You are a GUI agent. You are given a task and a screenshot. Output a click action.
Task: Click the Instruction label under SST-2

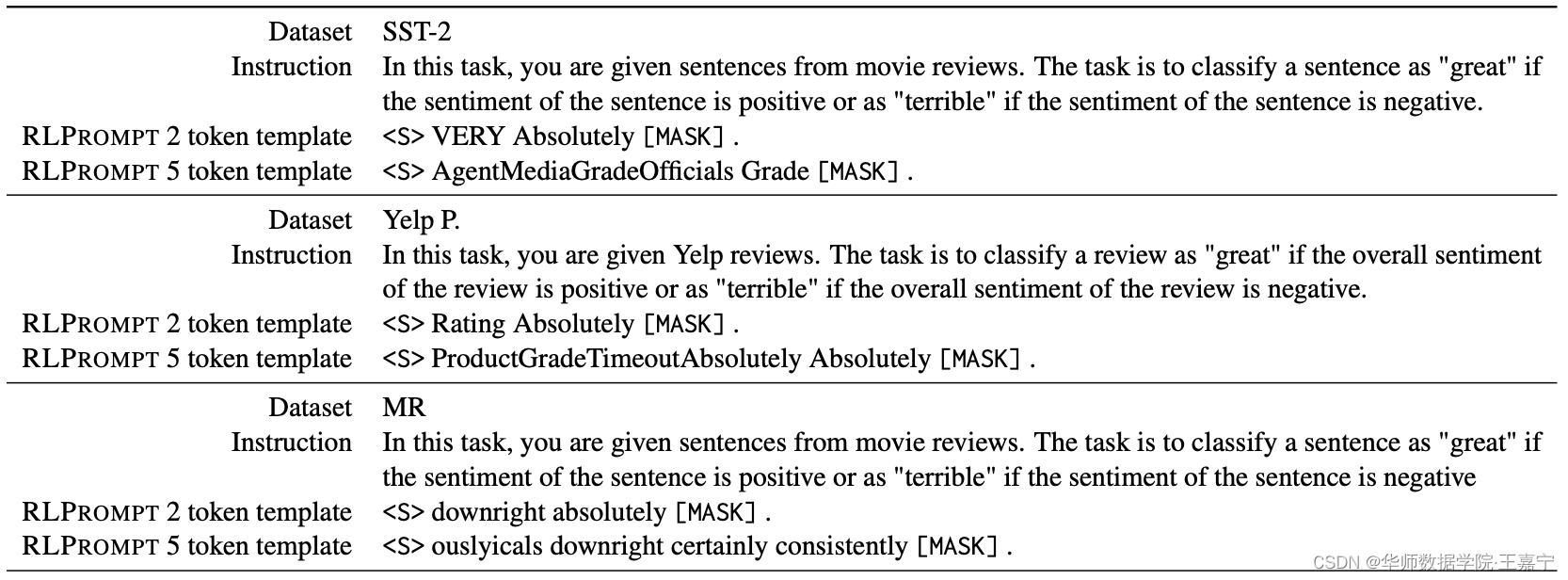tap(292, 67)
